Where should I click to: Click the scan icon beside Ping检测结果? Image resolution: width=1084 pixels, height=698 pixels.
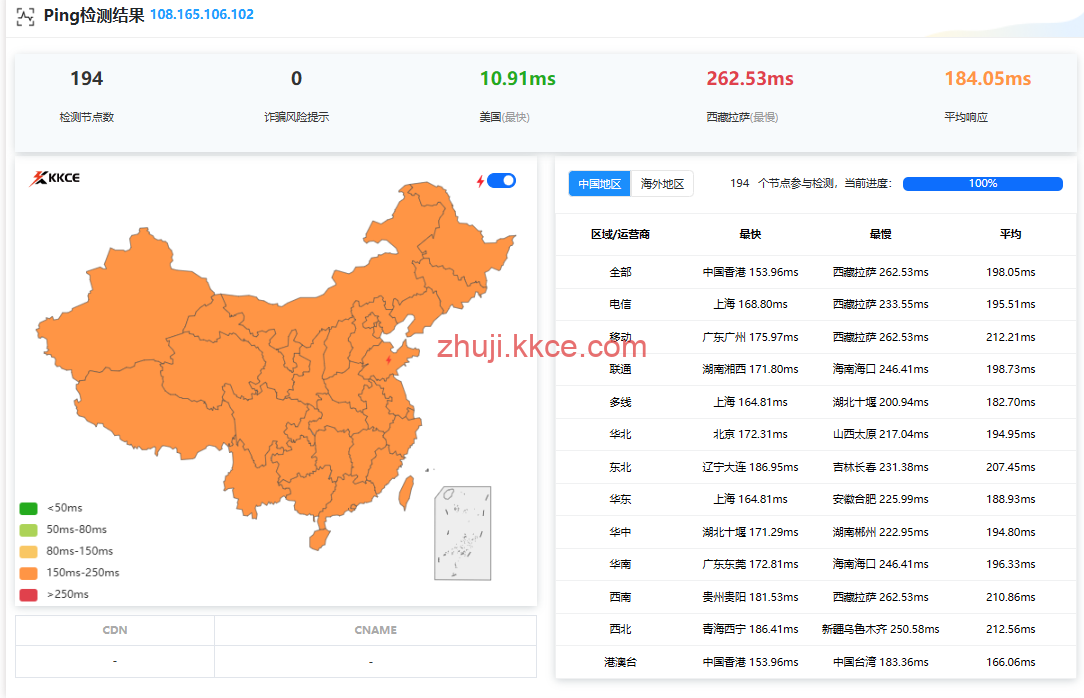click(x=25, y=16)
